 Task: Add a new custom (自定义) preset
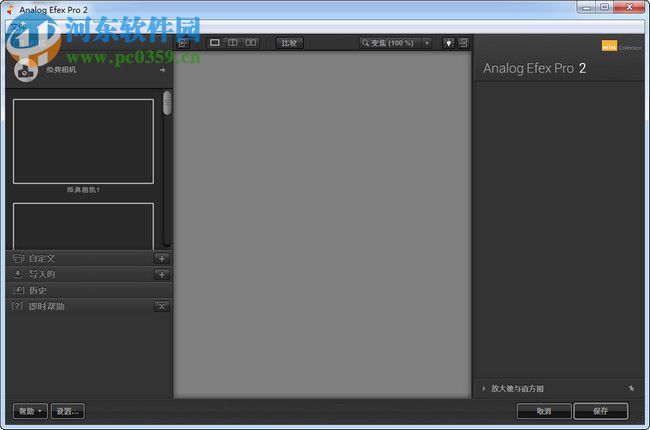[x=161, y=258]
